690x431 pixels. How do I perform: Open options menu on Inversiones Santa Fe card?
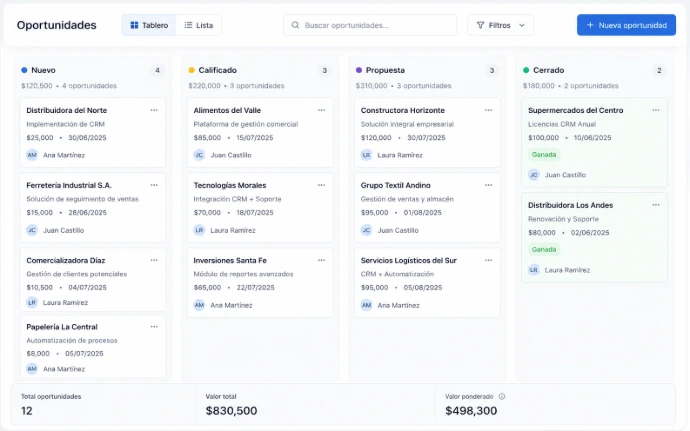(x=321, y=260)
